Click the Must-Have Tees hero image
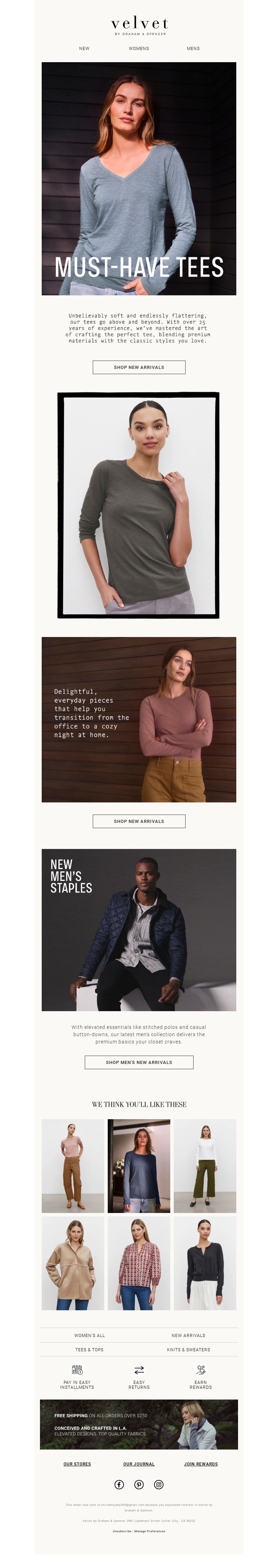 [139, 178]
